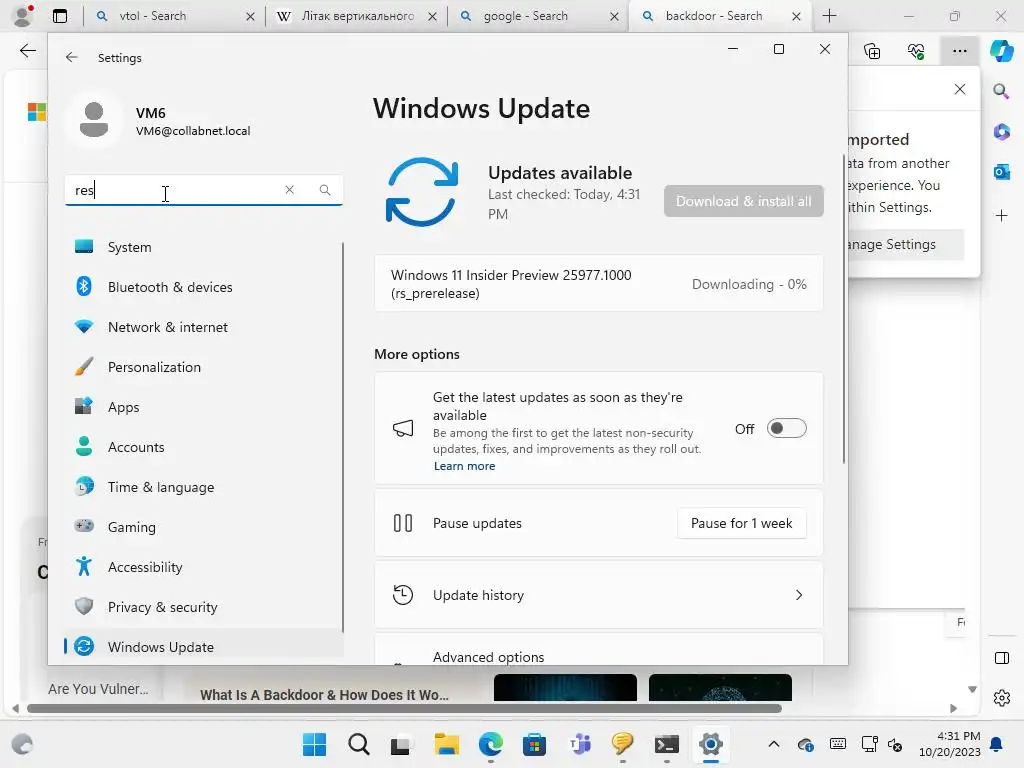Open Copilot icon in Edge

click(1001, 50)
